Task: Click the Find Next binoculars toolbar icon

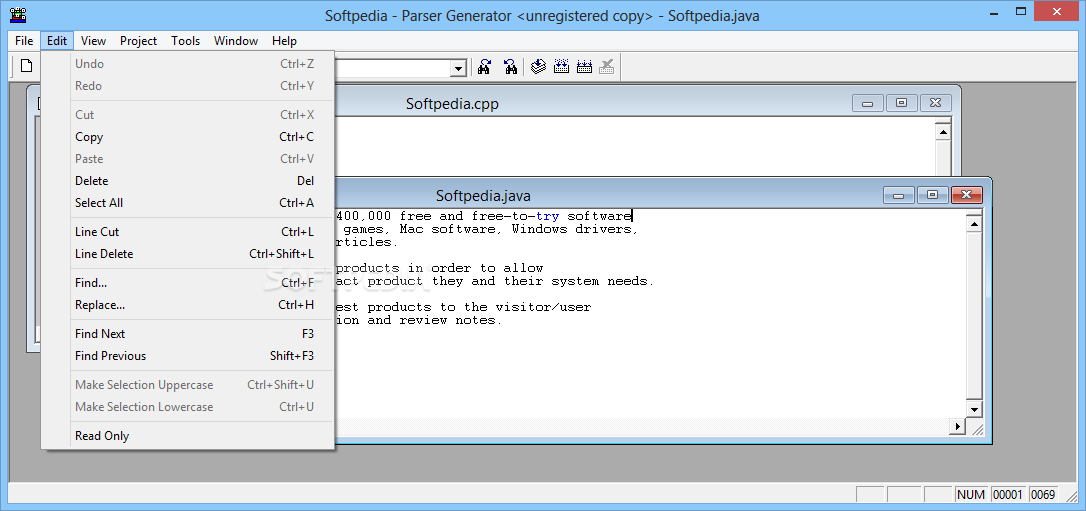Action: (485, 66)
